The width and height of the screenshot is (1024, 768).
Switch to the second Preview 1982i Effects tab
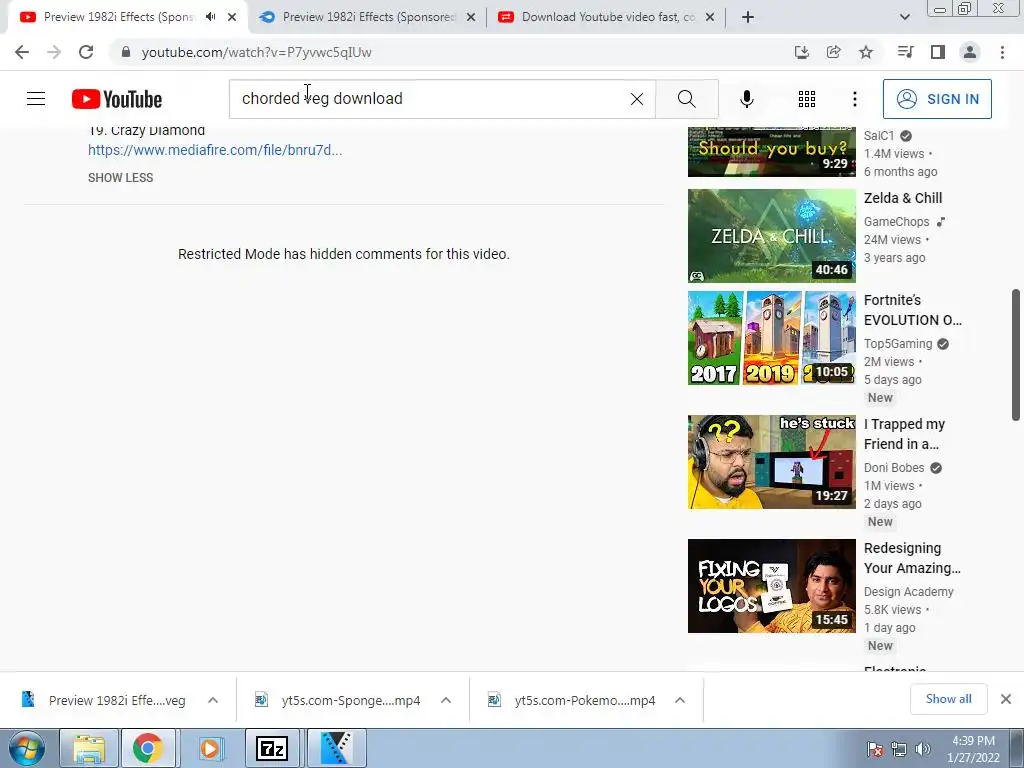click(368, 17)
